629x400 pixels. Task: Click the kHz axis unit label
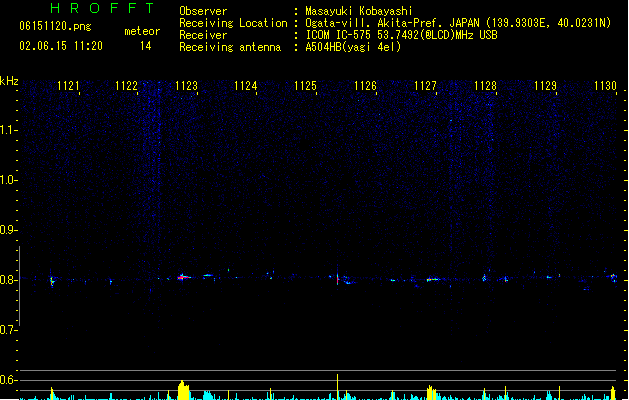pyautogui.click(x=9, y=81)
